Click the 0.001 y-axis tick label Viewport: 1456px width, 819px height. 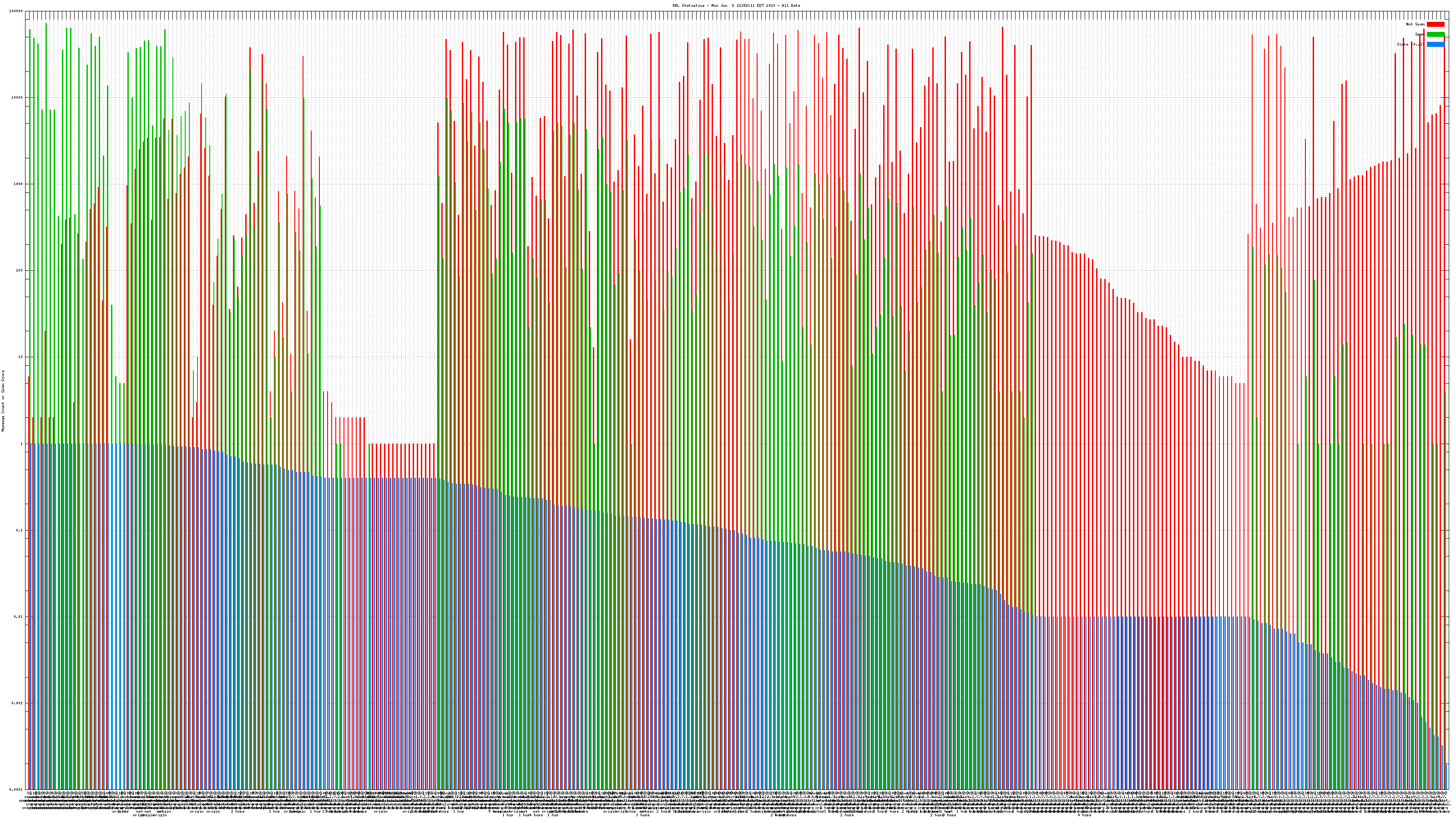tap(17, 703)
